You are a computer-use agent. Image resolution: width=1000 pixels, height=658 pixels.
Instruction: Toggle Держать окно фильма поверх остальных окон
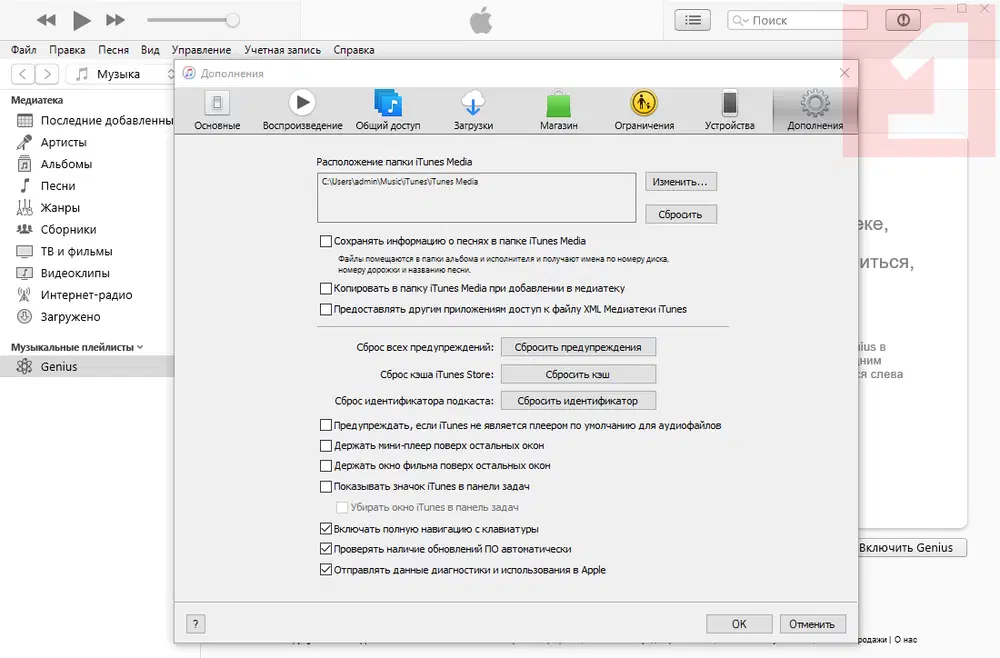[x=326, y=465]
